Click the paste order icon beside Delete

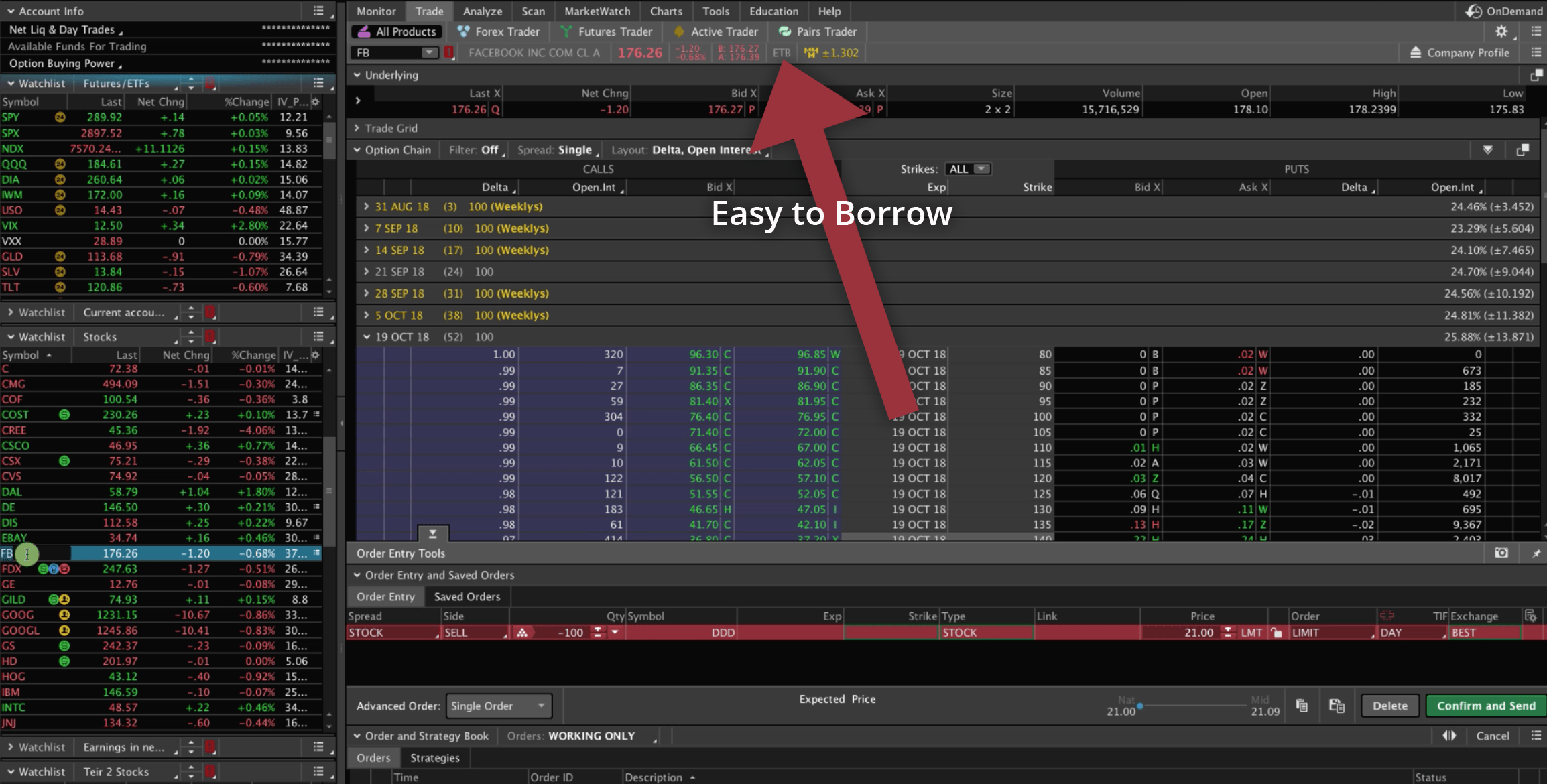pyautogui.click(x=1337, y=706)
